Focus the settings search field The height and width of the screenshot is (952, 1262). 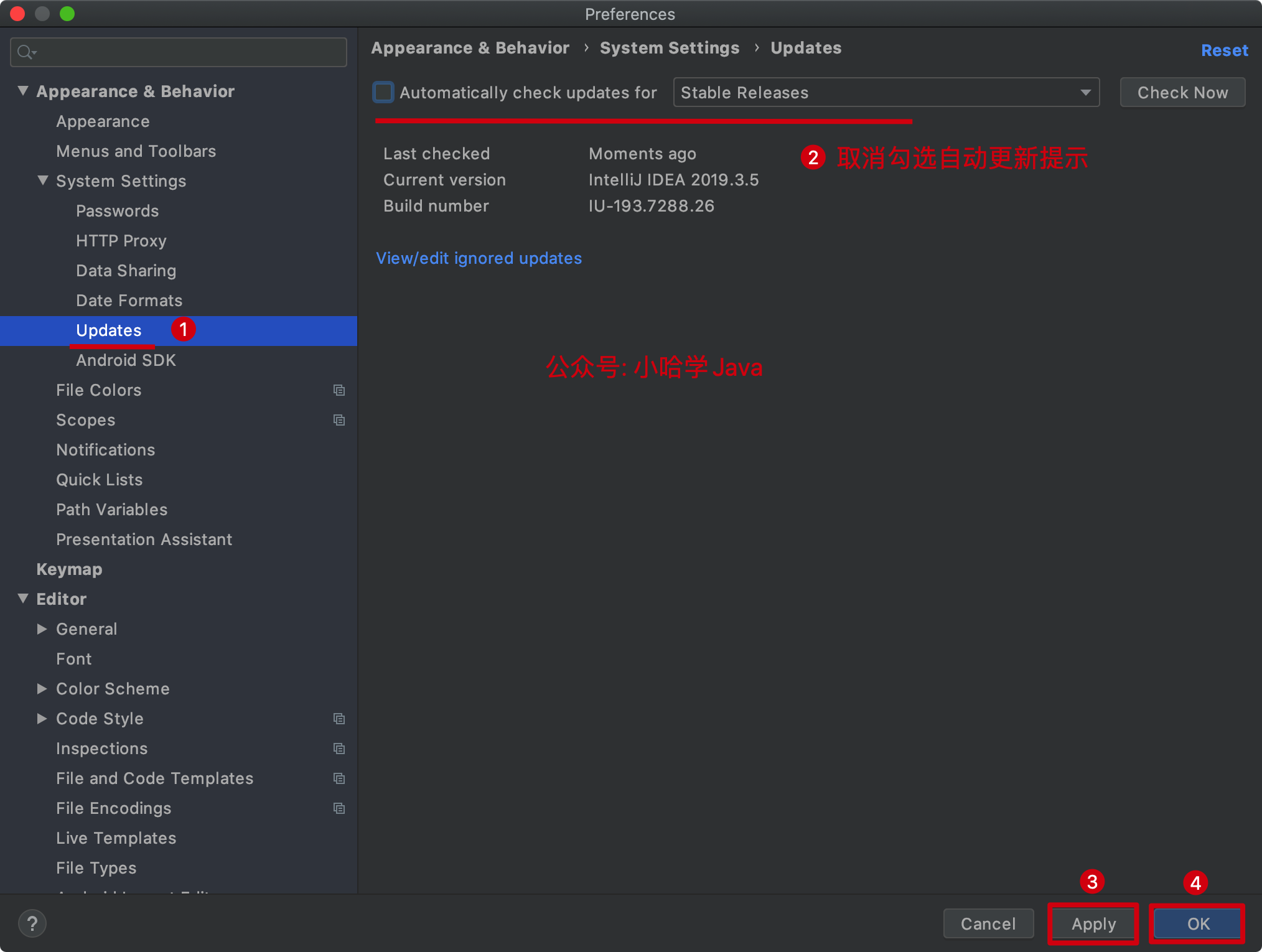(179, 52)
